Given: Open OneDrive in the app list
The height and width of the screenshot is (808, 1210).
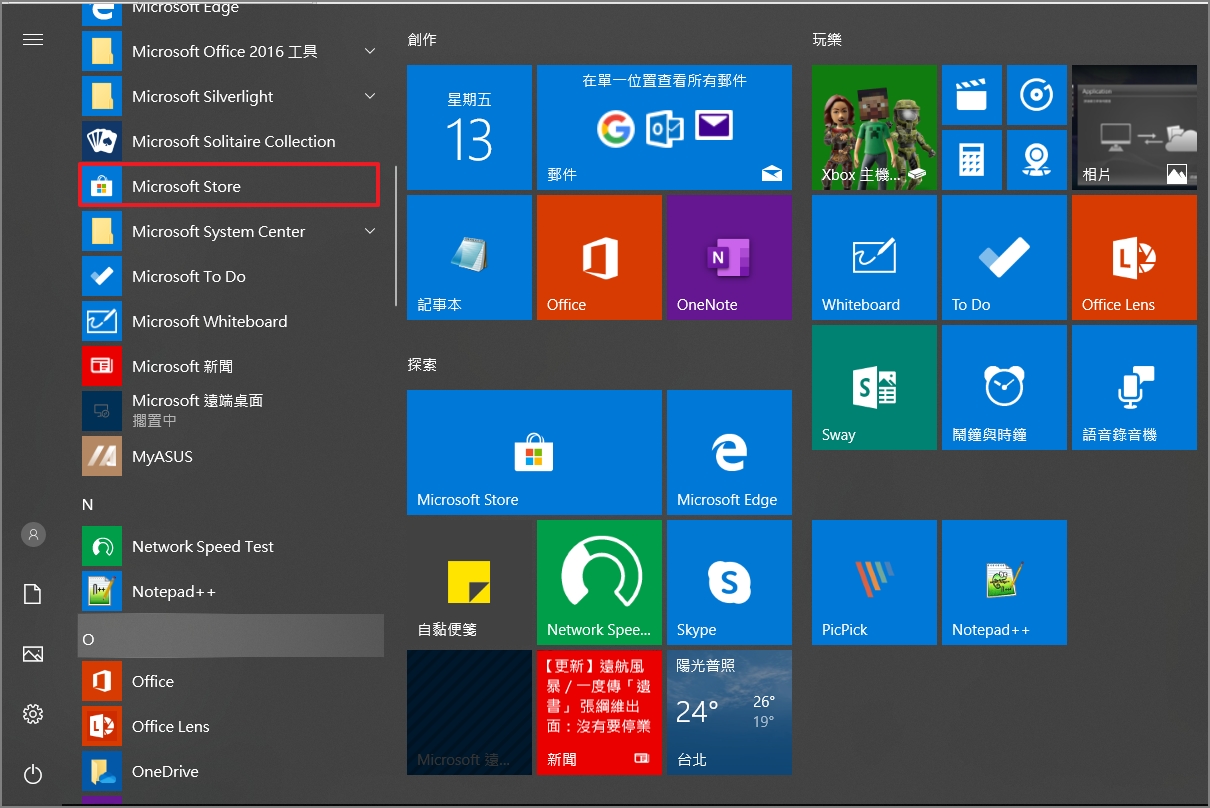Looking at the screenshot, I should [x=231, y=771].
